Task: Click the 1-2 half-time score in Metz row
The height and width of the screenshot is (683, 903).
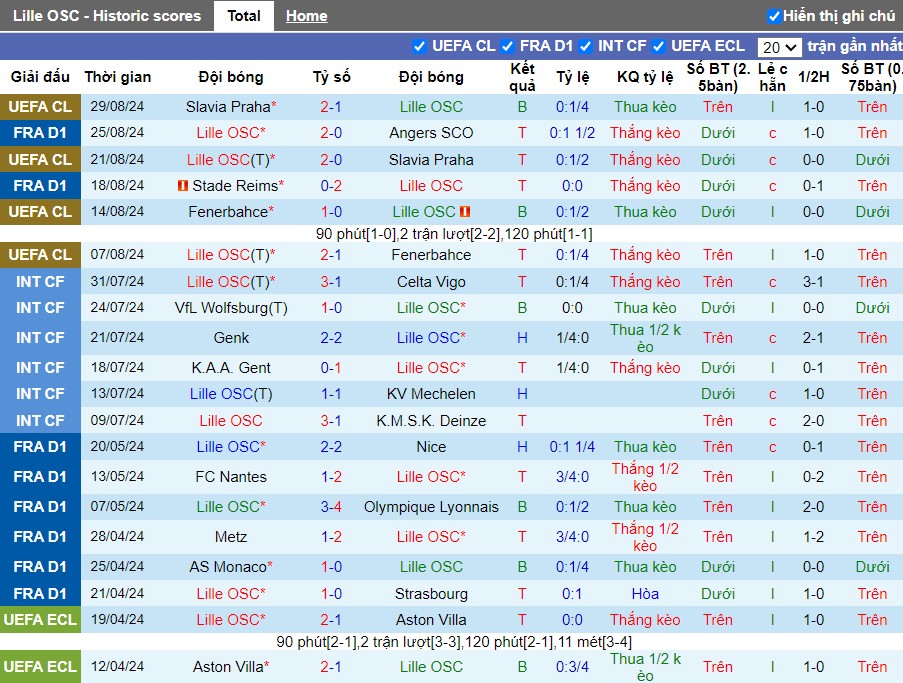Action: 813,537
